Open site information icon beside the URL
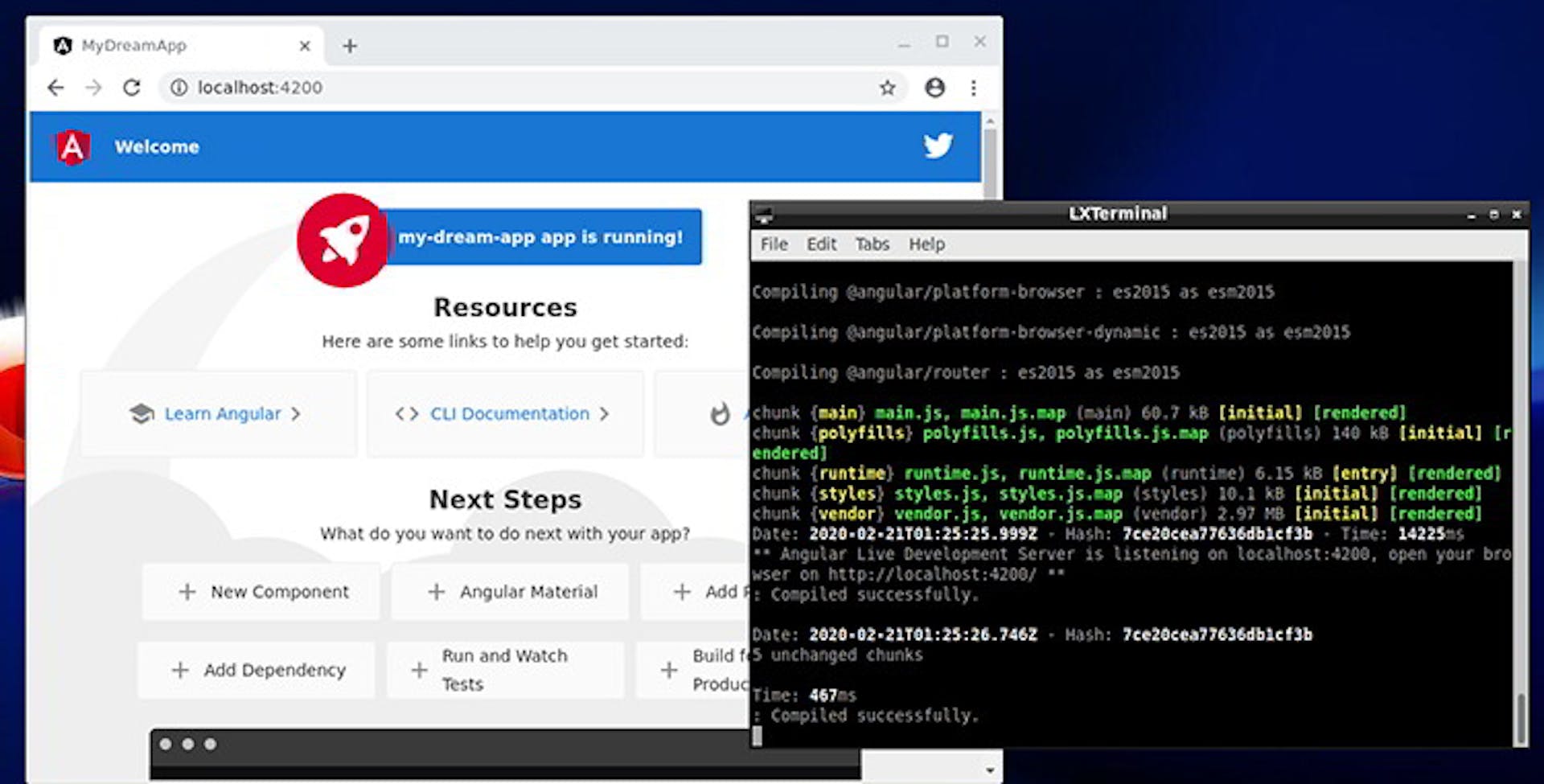Image resolution: width=1544 pixels, height=784 pixels. [179, 88]
